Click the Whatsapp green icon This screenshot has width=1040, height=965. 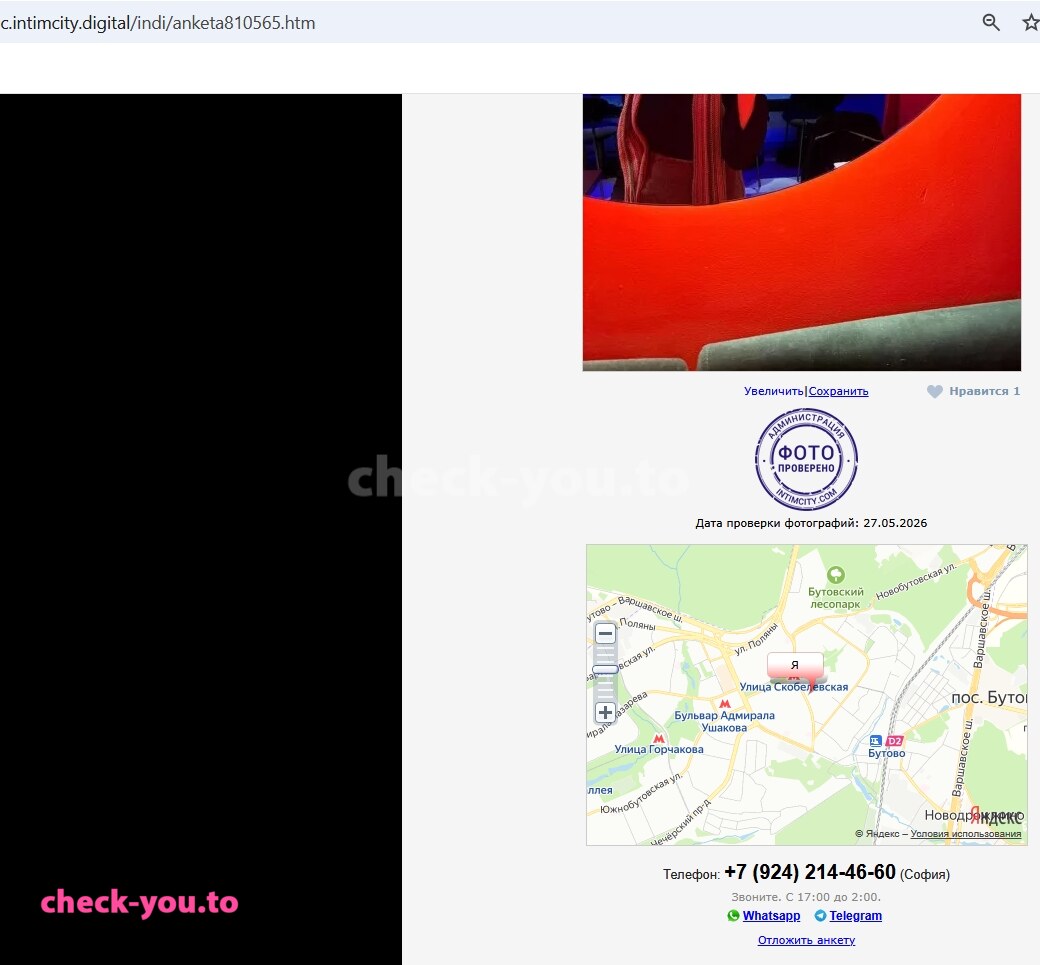pyautogui.click(x=733, y=915)
